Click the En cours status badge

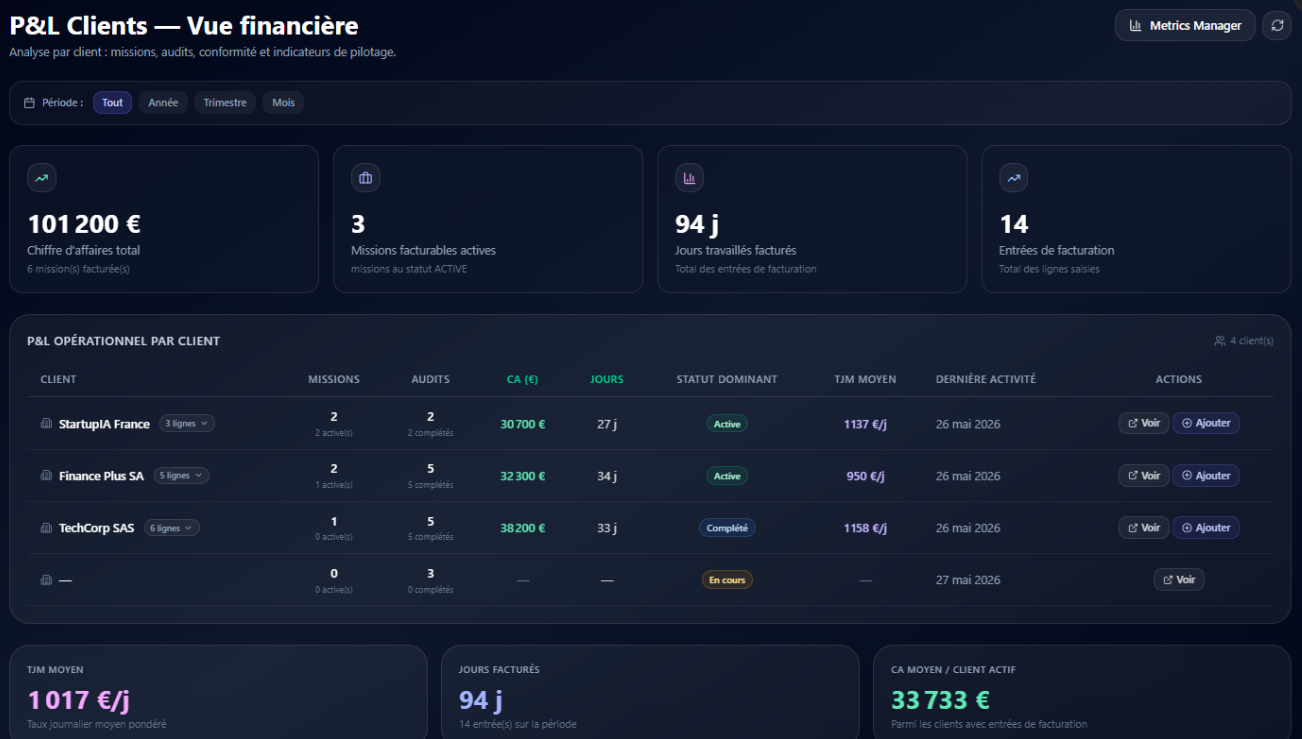coord(727,580)
